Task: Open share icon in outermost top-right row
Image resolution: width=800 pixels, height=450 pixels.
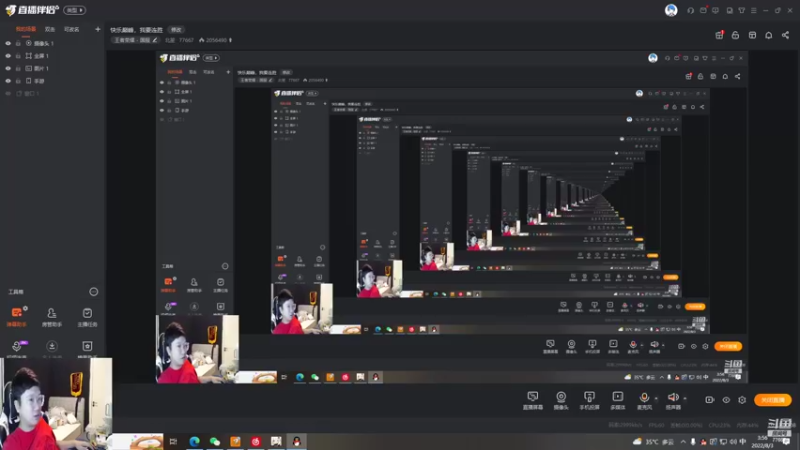Action: [x=785, y=35]
